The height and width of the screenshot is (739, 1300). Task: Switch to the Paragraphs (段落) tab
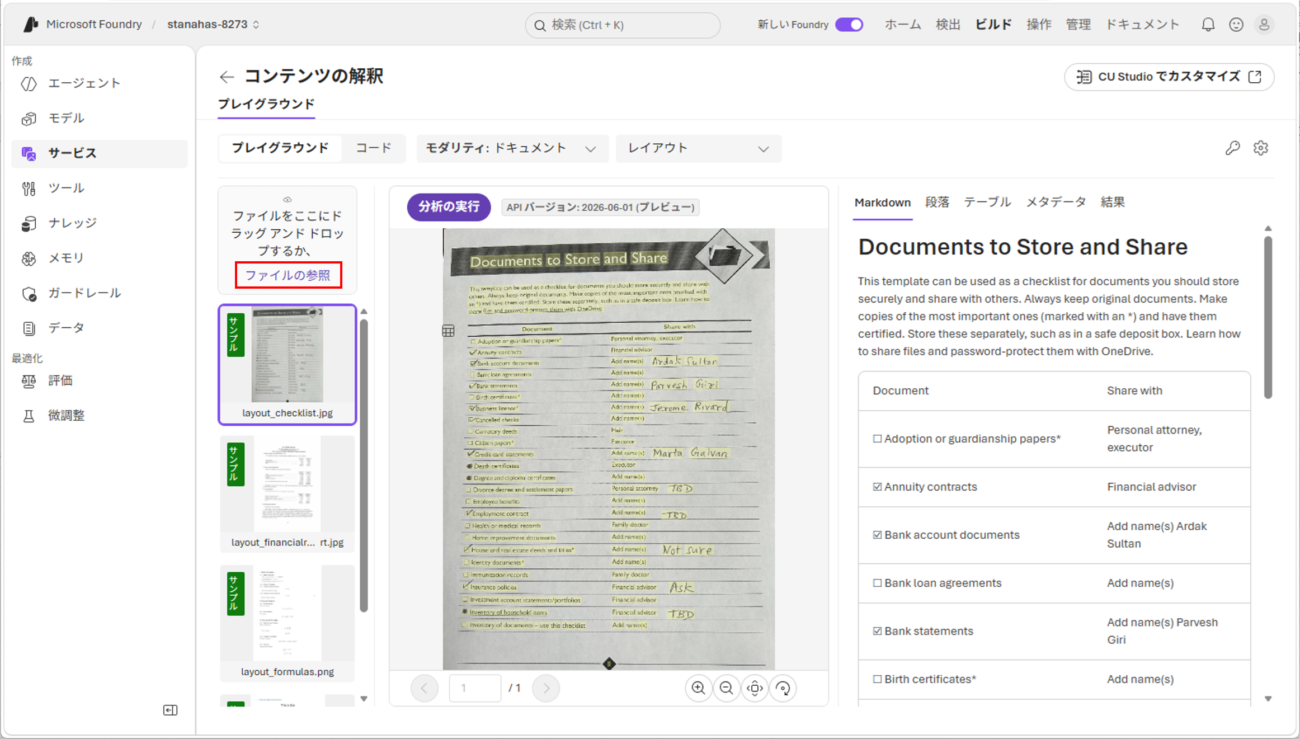pos(937,202)
